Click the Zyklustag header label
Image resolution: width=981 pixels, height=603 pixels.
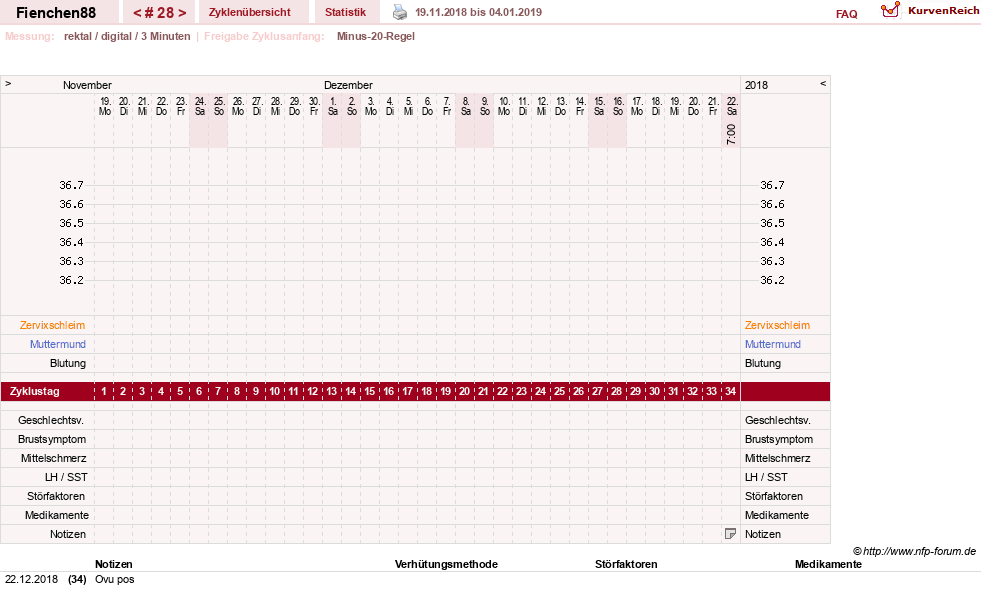pos(34,392)
